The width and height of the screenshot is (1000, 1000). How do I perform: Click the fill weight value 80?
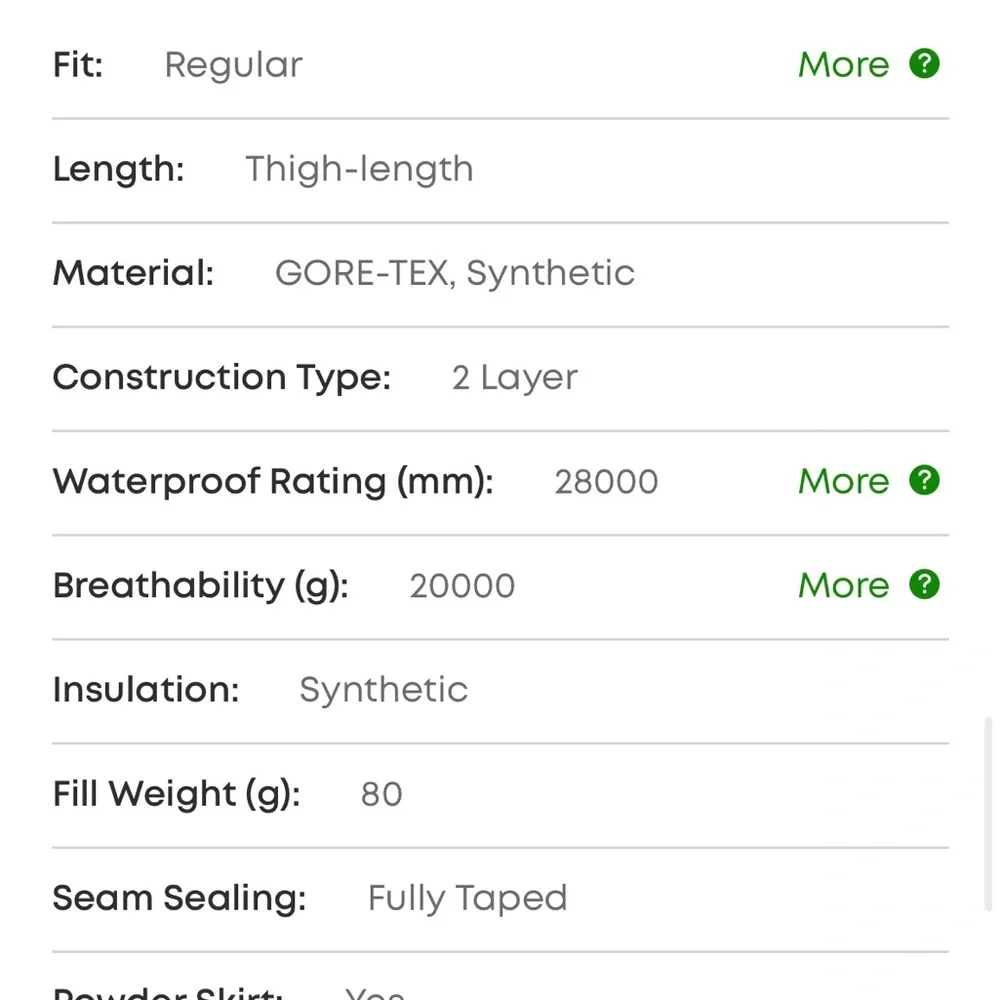(x=381, y=795)
